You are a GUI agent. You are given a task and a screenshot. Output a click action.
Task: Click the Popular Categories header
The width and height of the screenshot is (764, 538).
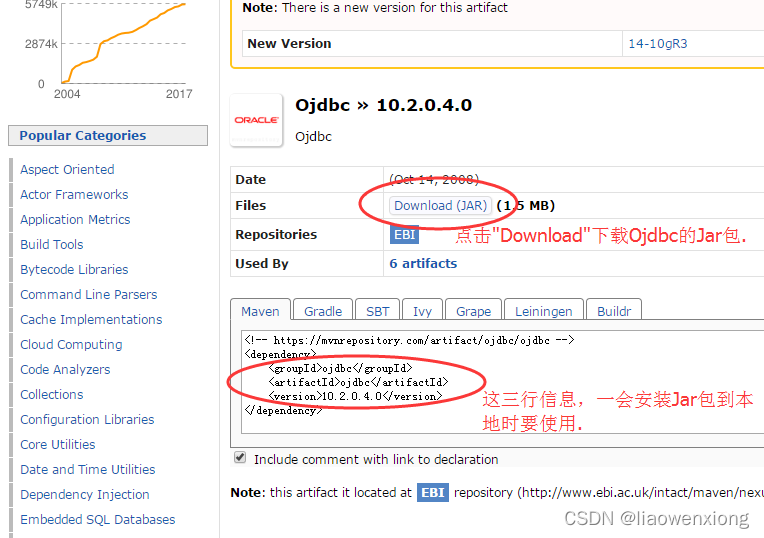pyautogui.click(x=108, y=135)
